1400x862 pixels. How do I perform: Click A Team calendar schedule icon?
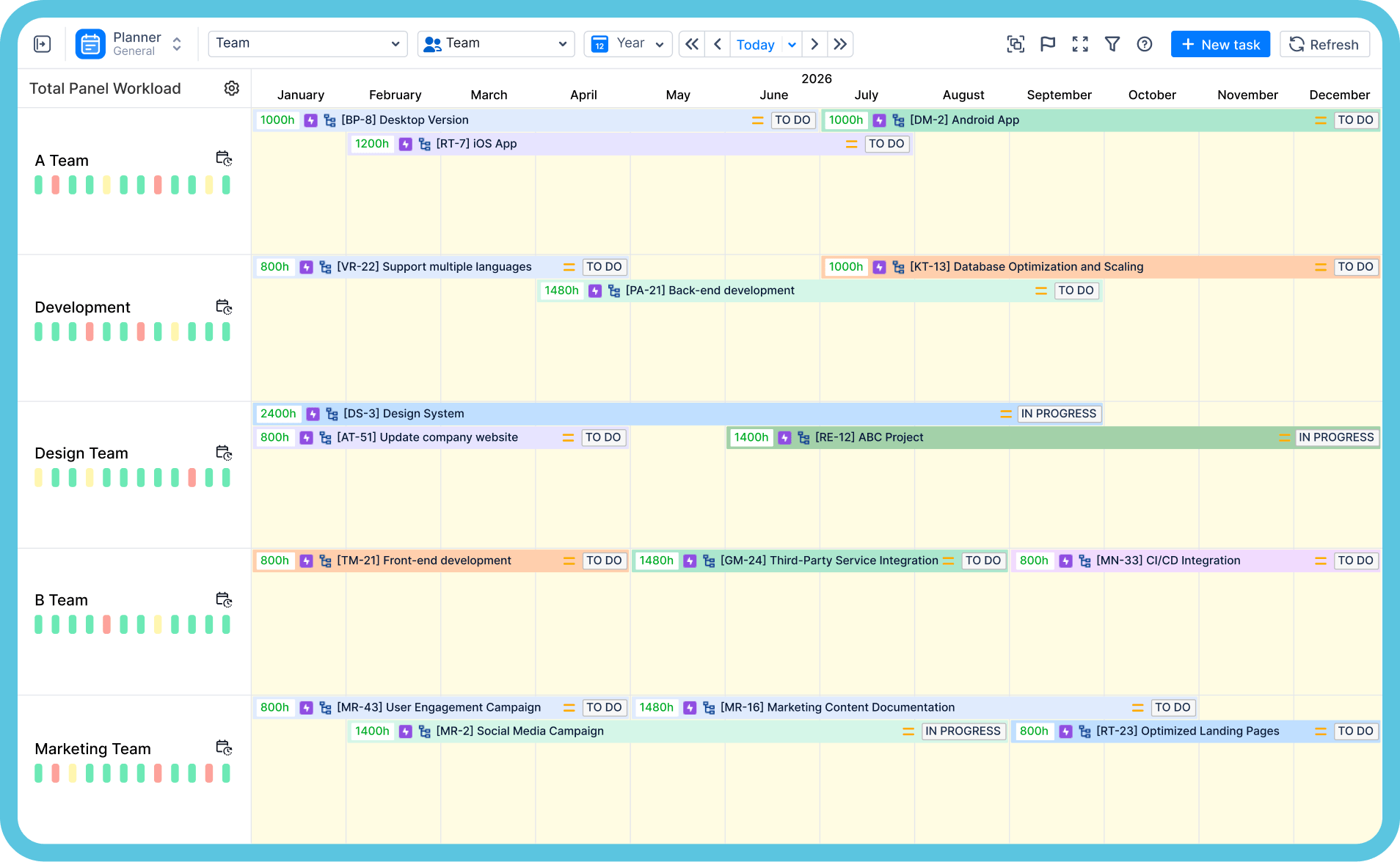point(224,158)
